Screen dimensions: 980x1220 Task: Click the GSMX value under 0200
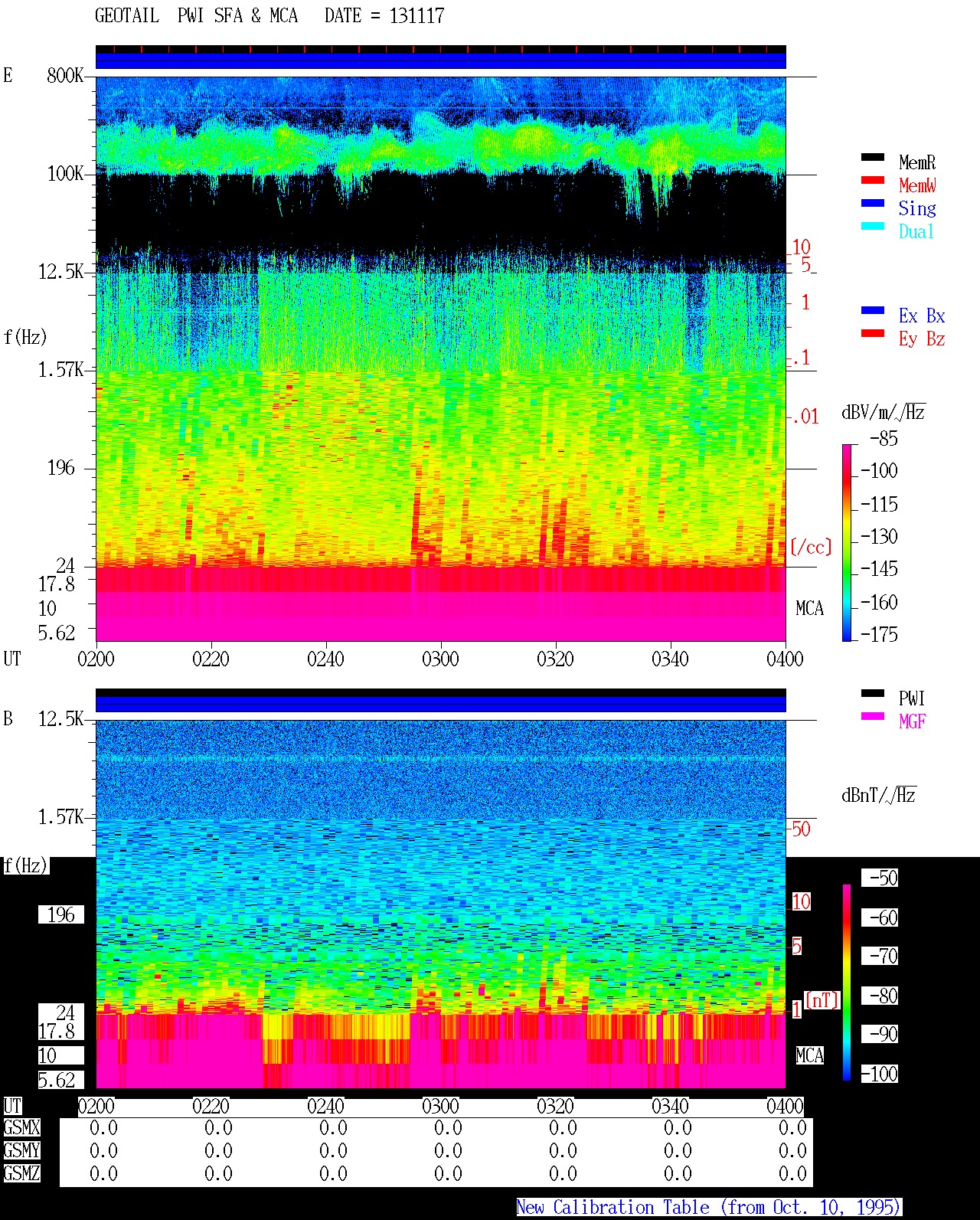pyautogui.click(x=103, y=1128)
